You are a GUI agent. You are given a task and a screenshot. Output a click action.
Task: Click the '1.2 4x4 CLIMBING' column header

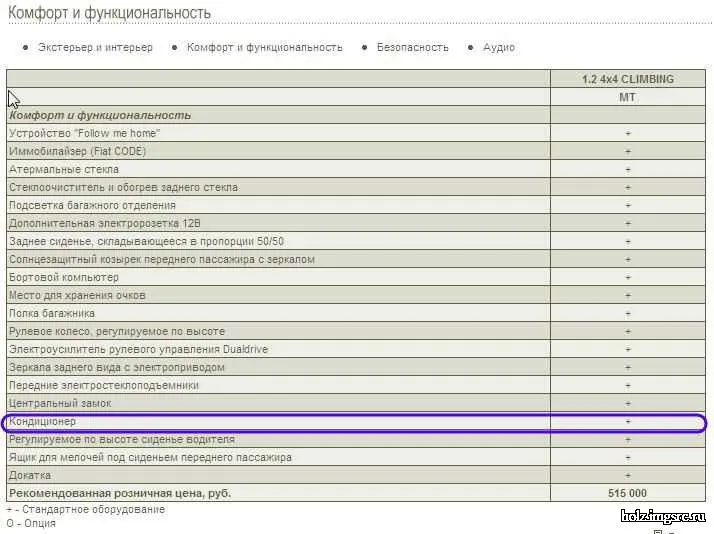tap(627, 79)
